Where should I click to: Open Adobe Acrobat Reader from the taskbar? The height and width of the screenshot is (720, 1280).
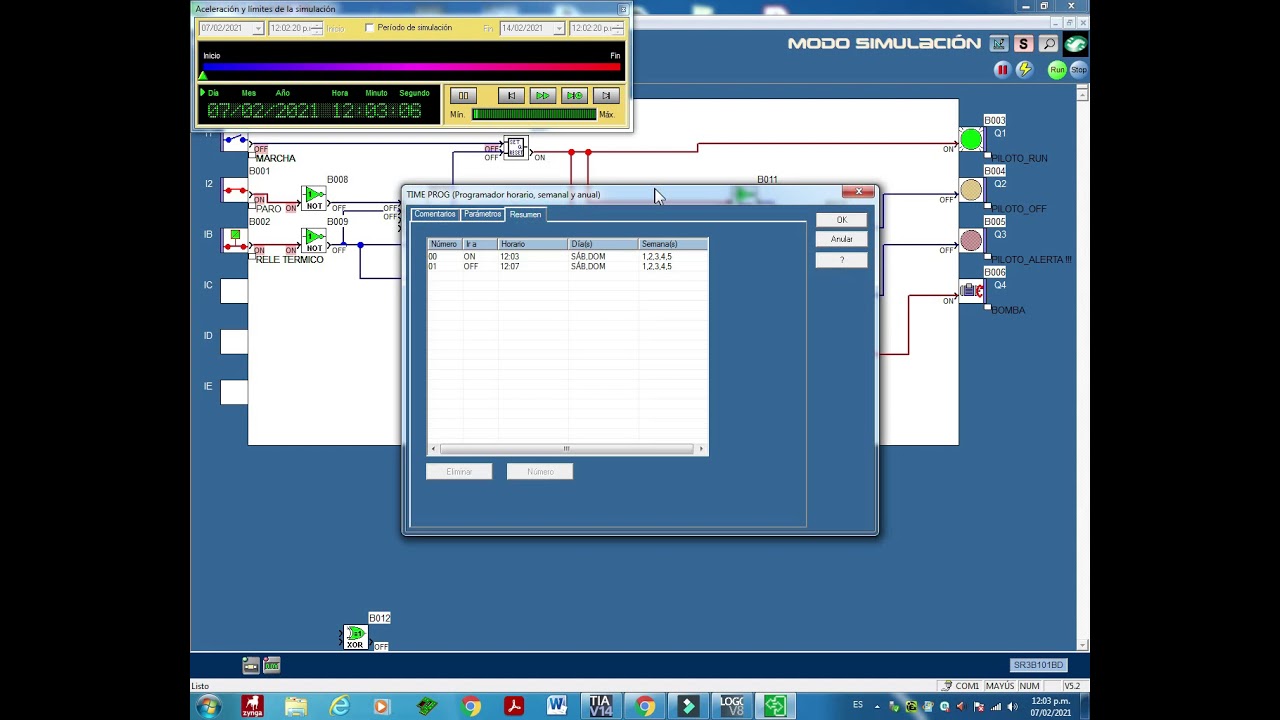coord(514,707)
